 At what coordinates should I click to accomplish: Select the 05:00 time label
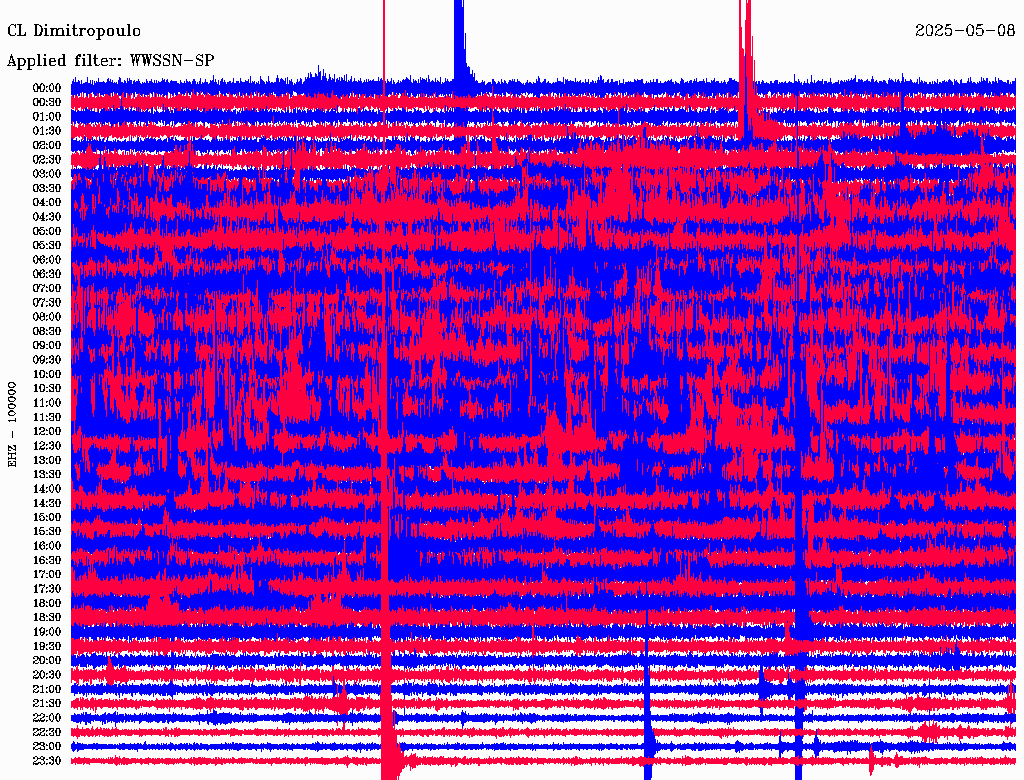click(47, 231)
